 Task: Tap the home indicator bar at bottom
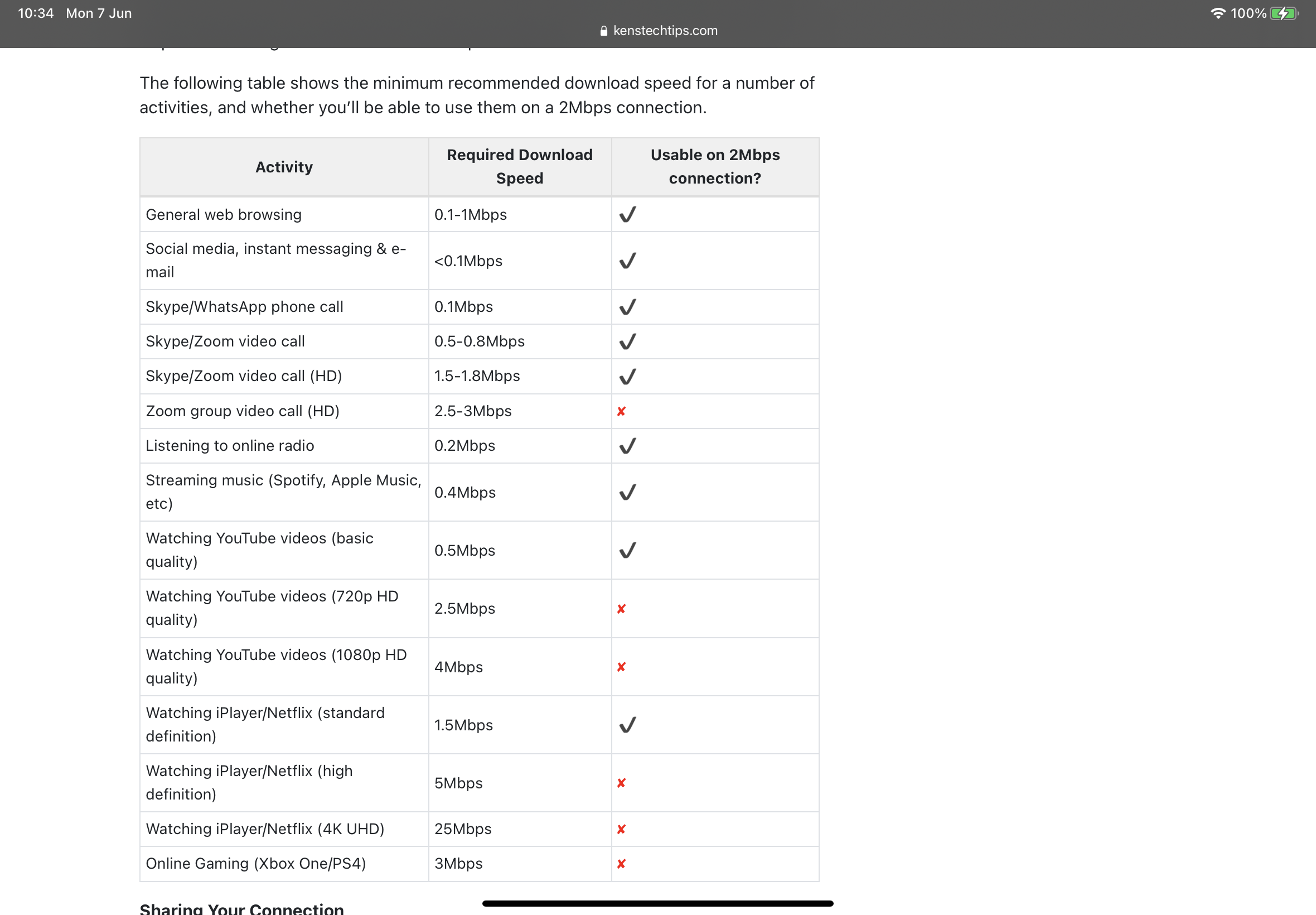[x=657, y=903]
